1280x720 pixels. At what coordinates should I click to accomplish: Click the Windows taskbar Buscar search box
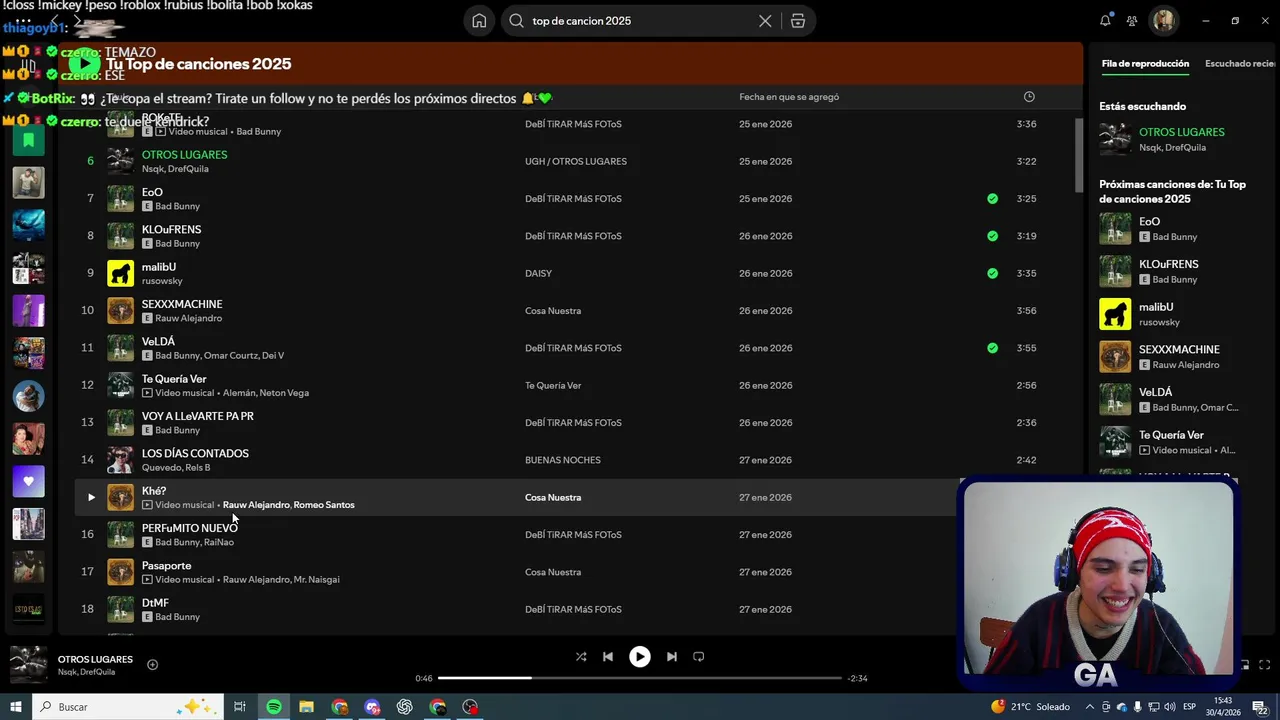pos(126,707)
